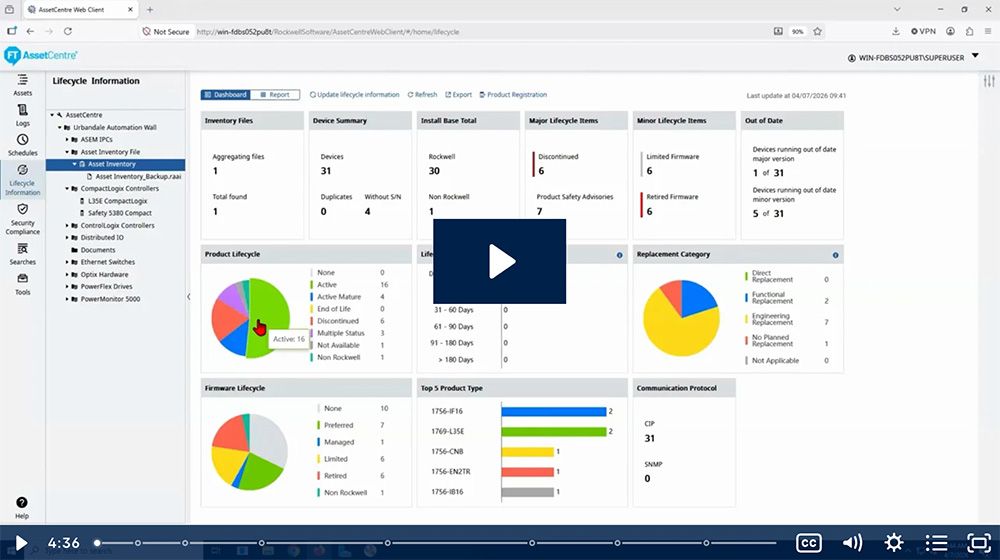1000x560 pixels.
Task: Select the AssetCentre Web Client tab
Action: click(80, 10)
